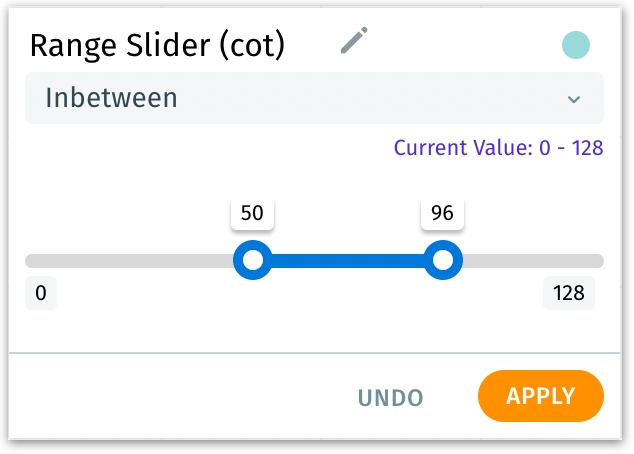Click the far left end of slider track
634x454 pixels.
(31, 261)
